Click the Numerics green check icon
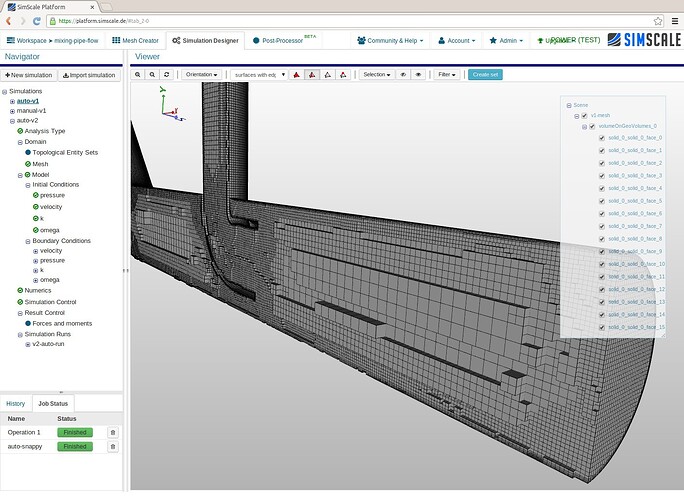 (20, 290)
